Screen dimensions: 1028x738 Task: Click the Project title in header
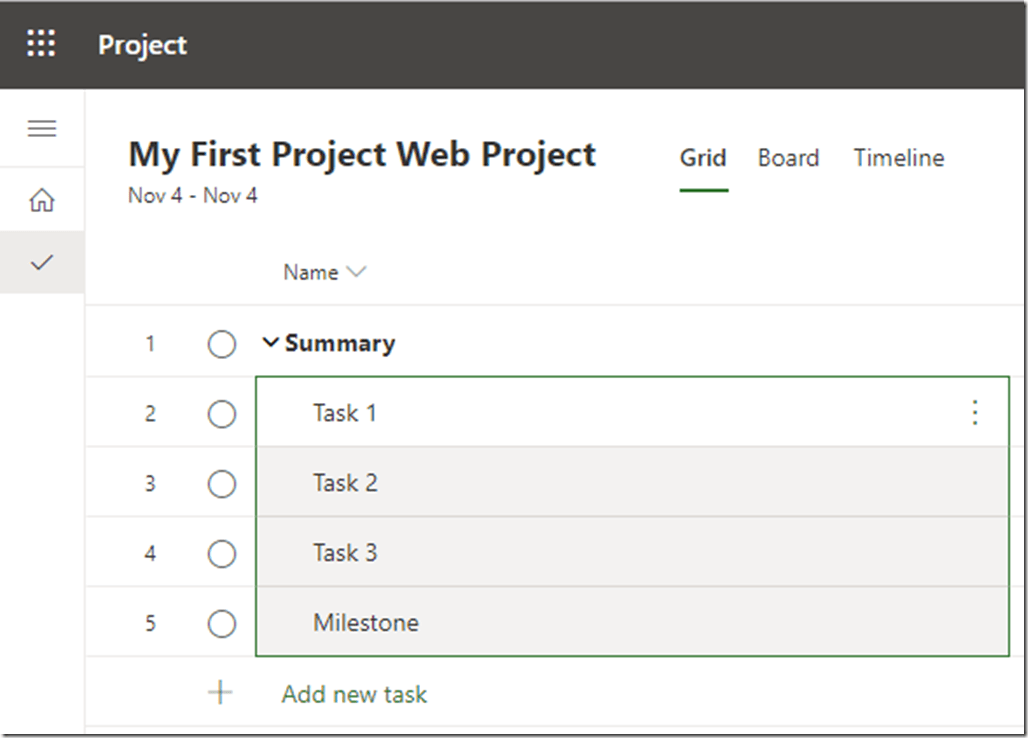(x=142, y=45)
